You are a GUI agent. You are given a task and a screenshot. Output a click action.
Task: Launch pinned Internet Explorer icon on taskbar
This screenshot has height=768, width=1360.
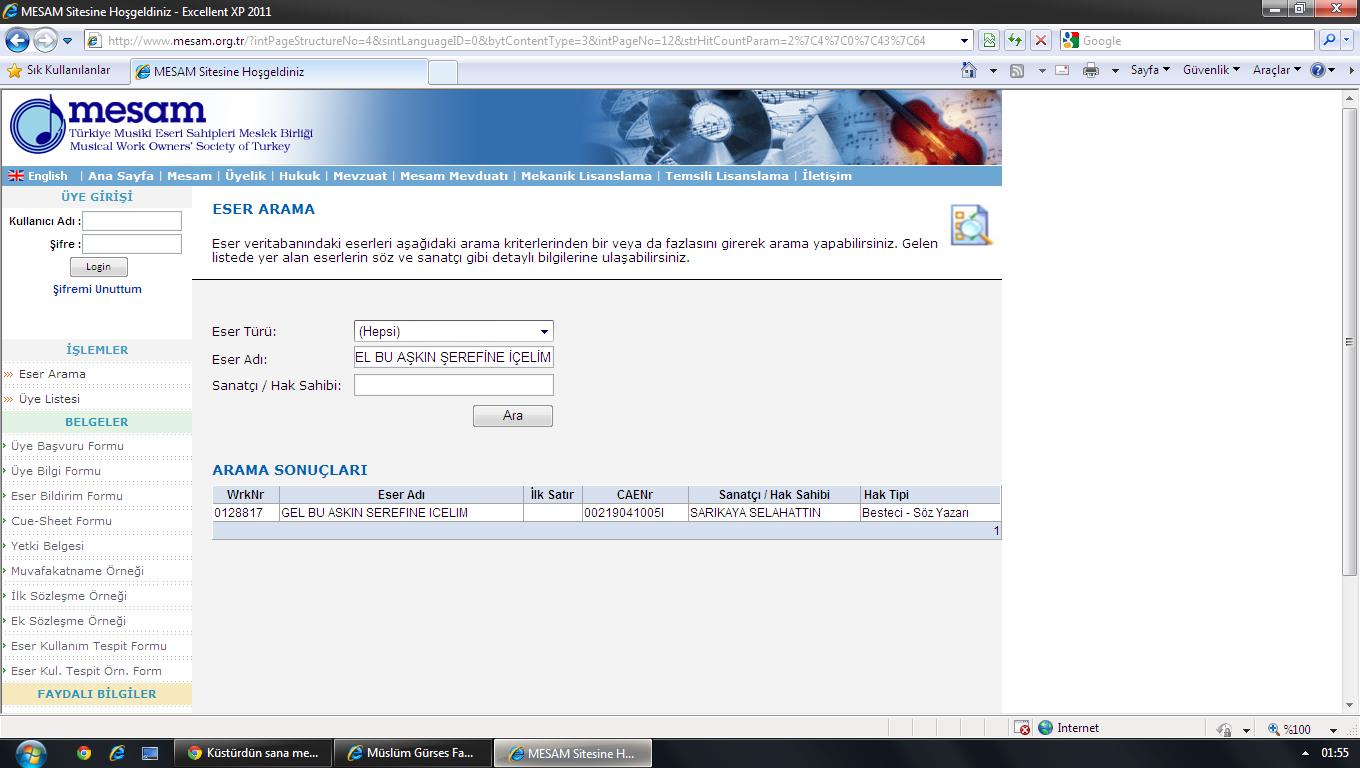[117, 753]
